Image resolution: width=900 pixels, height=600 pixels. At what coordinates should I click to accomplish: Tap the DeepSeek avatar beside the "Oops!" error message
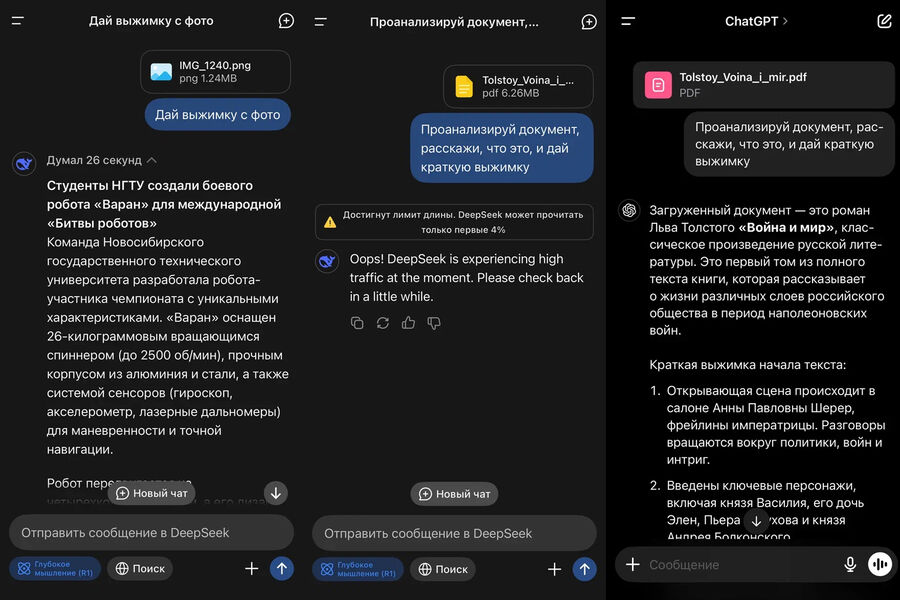(x=327, y=262)
